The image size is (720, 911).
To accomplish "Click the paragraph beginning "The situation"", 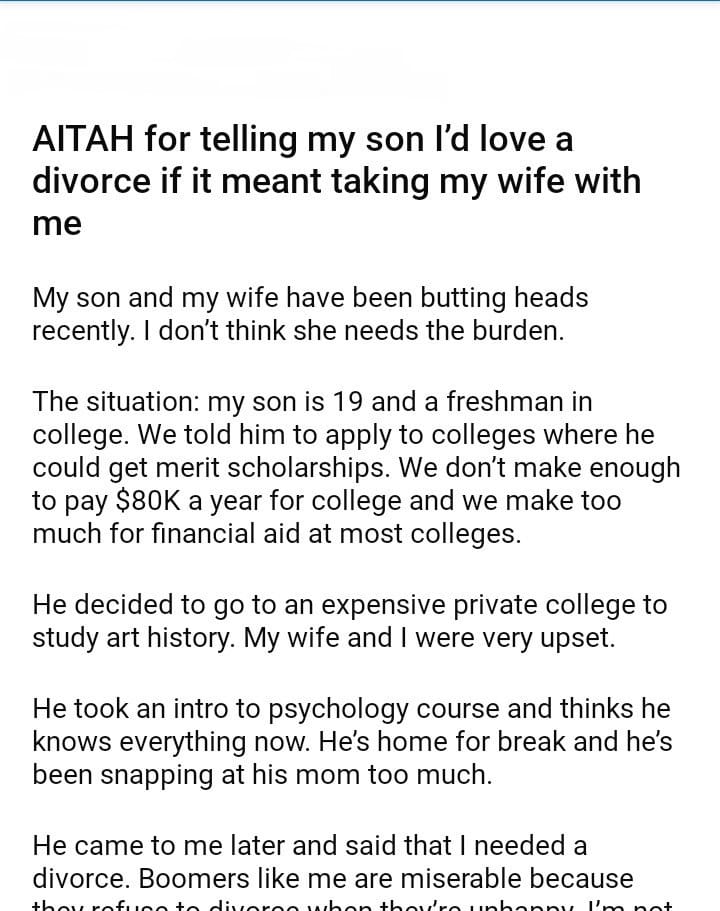I will pyautogui.click(x=356, y=468).
